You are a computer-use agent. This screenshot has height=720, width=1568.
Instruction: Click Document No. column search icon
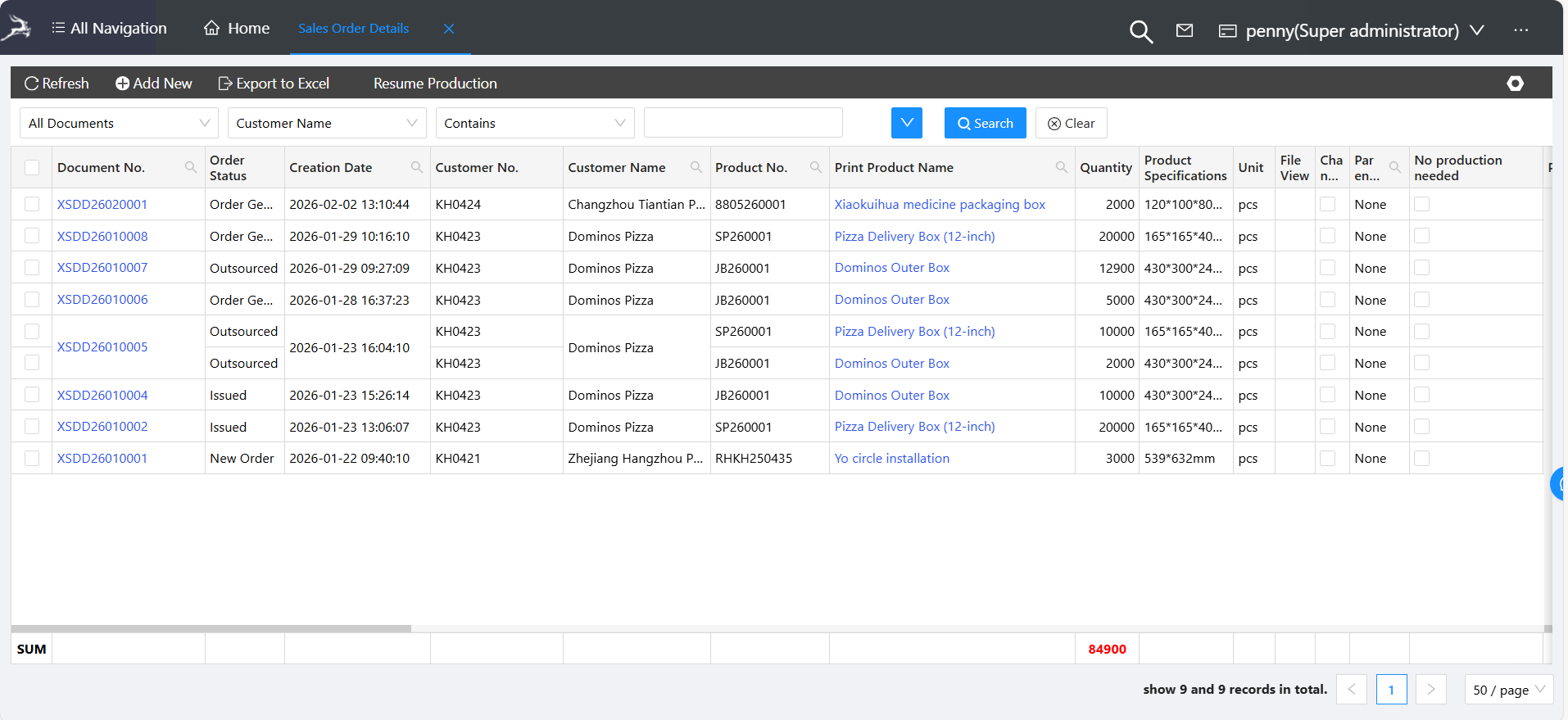point(191,167)
